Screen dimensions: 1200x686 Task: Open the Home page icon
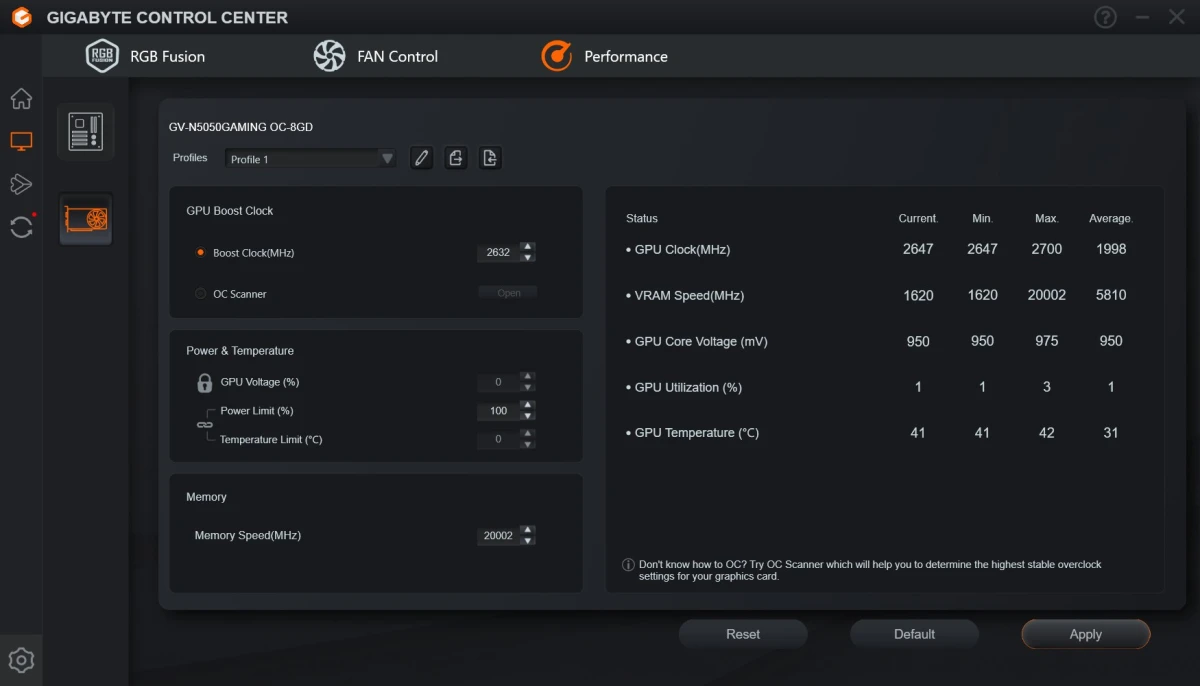[21, 98]
